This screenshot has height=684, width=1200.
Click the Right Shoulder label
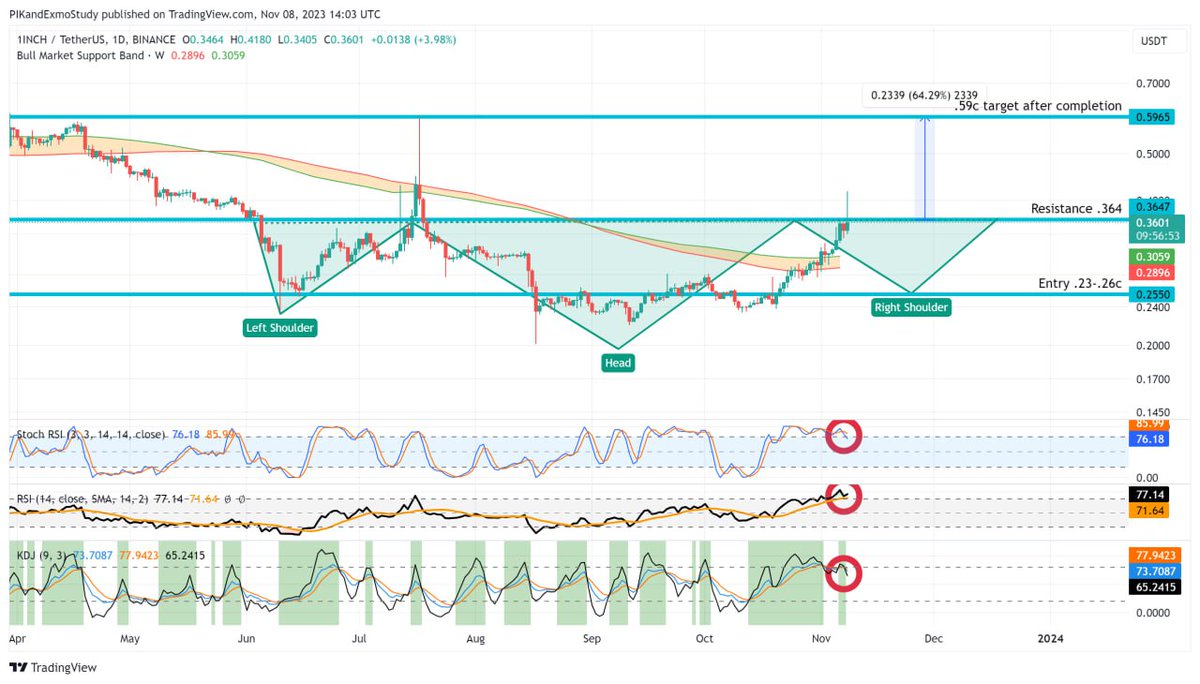[x=911, y=307]
